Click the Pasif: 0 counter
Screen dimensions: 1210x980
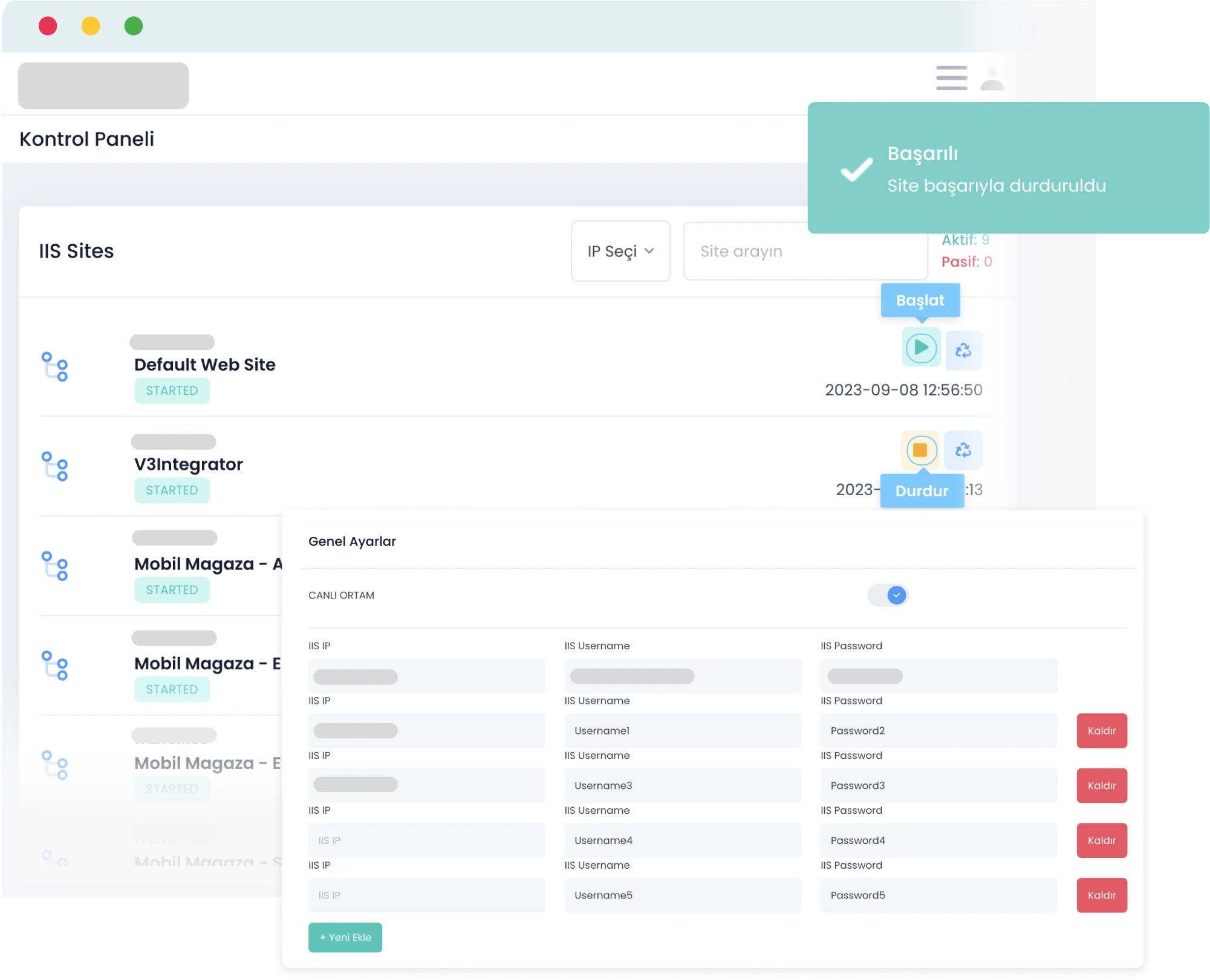(966, 262)
